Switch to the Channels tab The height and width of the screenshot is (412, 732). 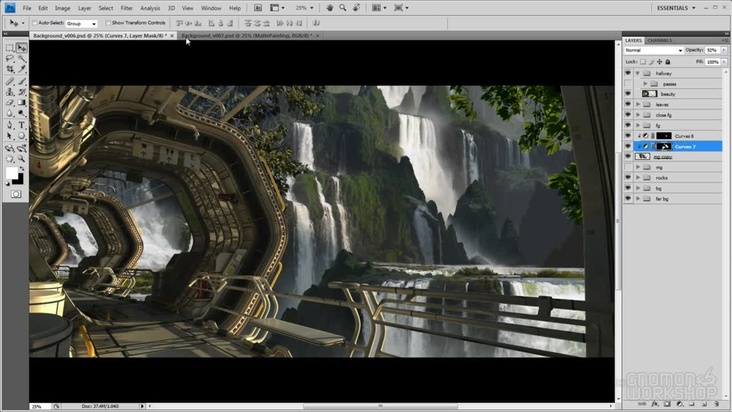tap(660, 41)
